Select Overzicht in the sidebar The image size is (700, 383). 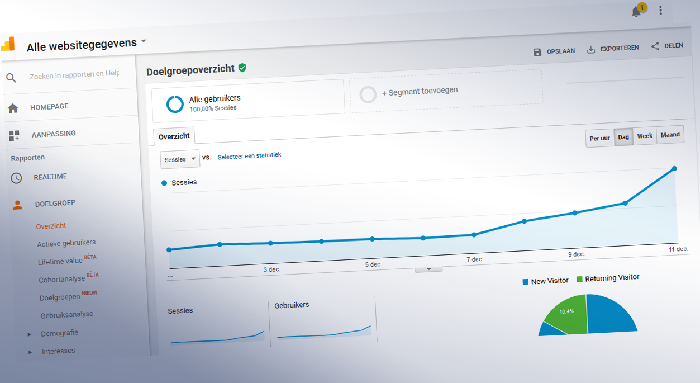coord(51,226)
